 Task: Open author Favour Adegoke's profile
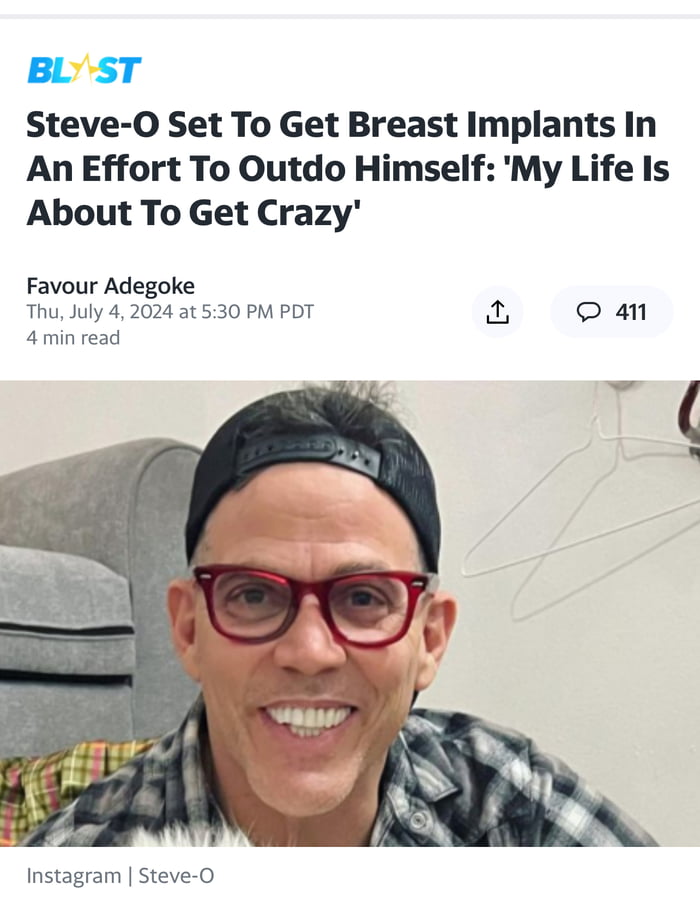[110, 286]
